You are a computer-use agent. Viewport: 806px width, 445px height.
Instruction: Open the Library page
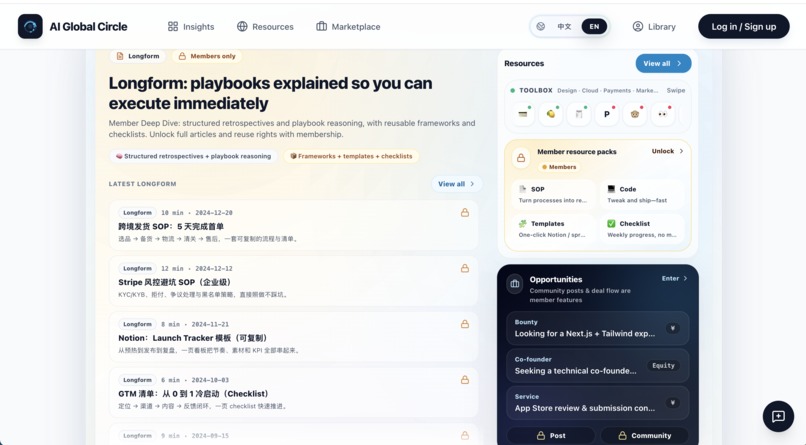click(x=654, y=27)
